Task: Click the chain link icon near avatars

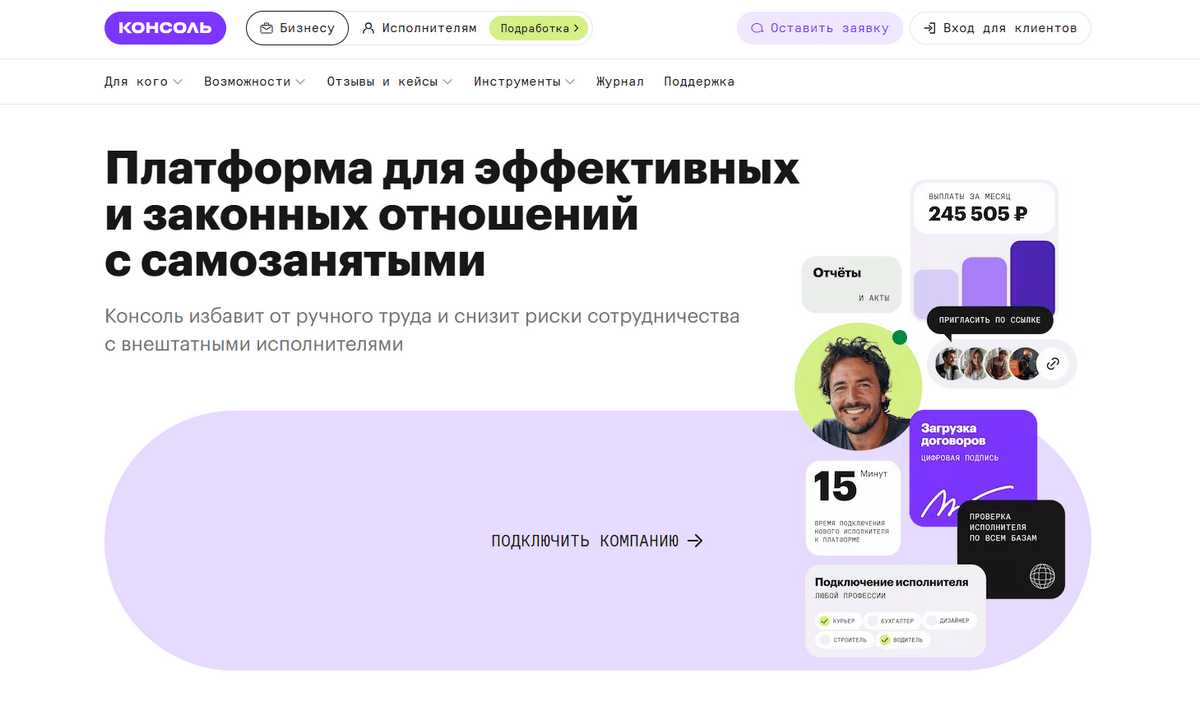Action: (1053, 364)
